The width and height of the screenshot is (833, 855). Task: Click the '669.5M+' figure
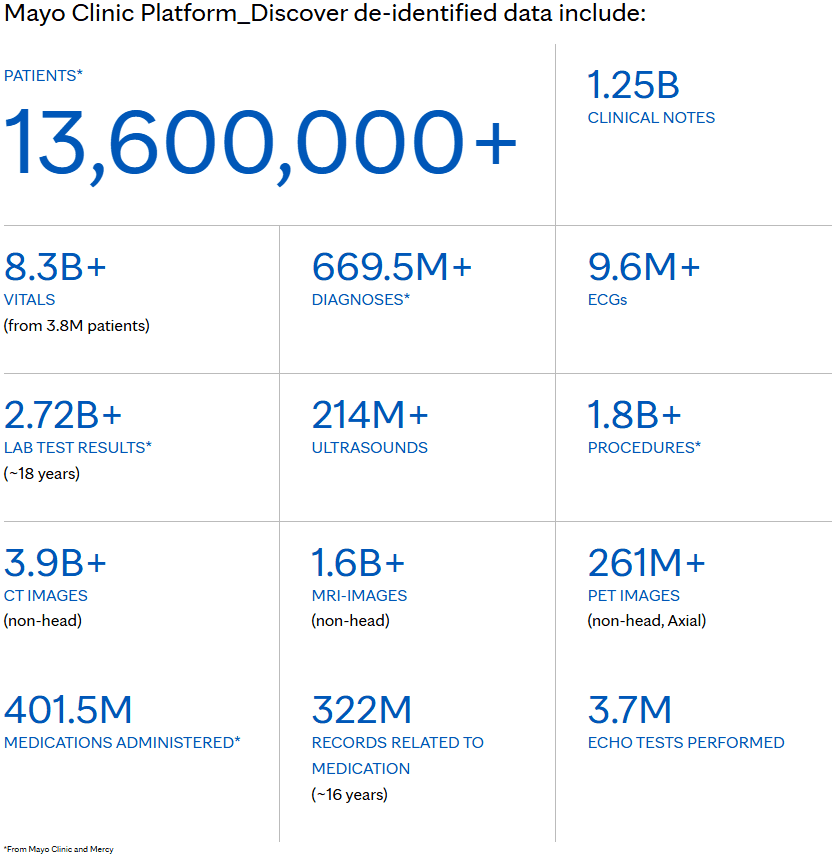click(x=391, y=267)
